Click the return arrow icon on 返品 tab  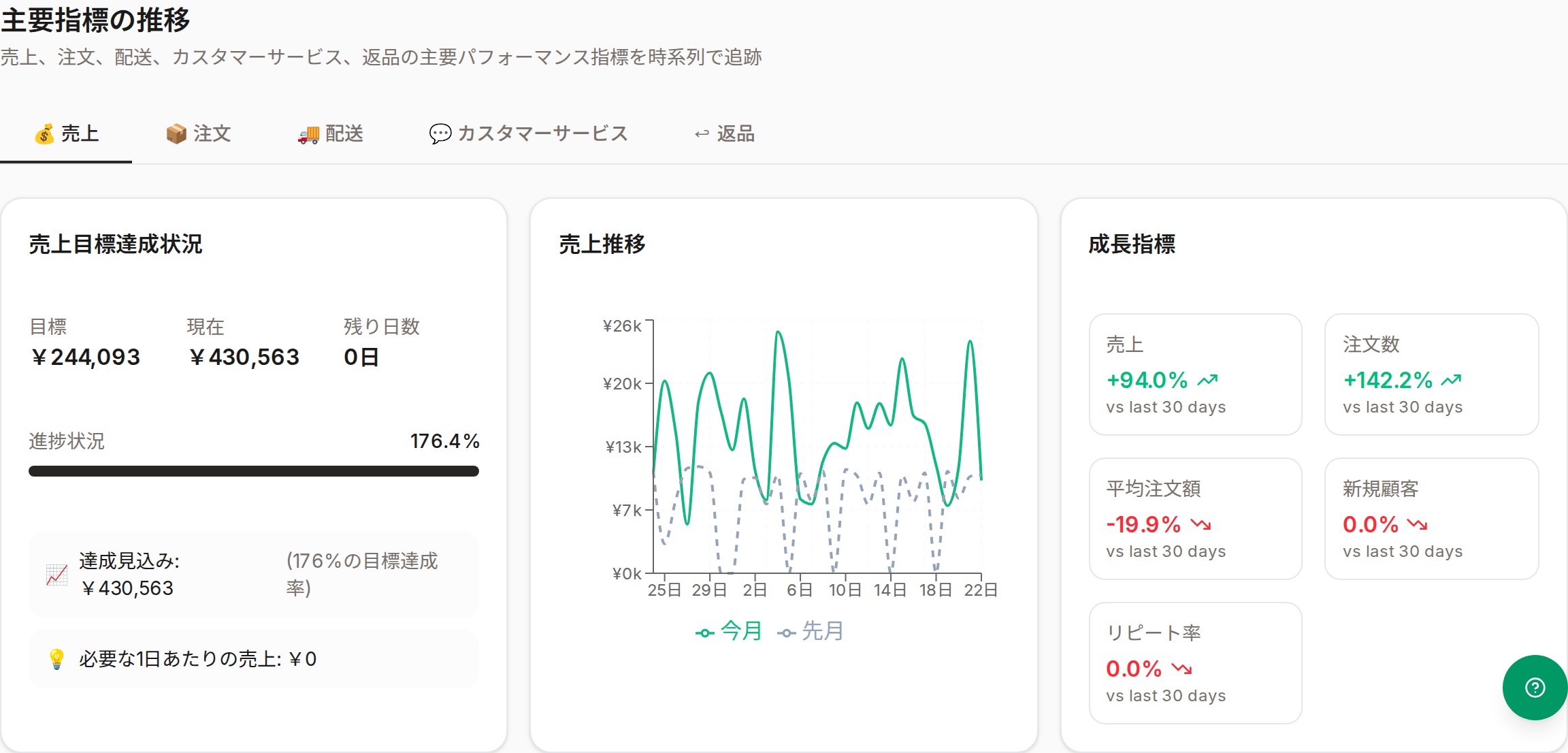(x=702, y=134)
